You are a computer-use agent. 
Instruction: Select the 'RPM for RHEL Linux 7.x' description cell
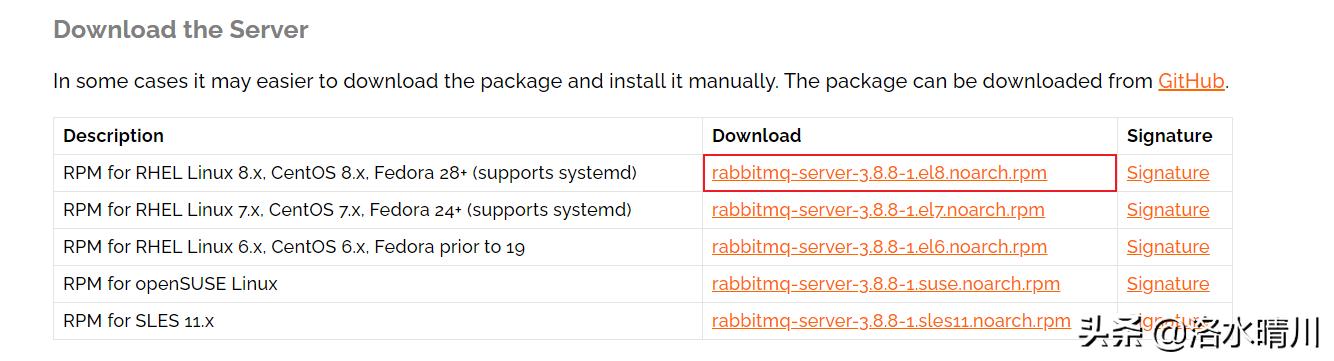pos(378,210)
